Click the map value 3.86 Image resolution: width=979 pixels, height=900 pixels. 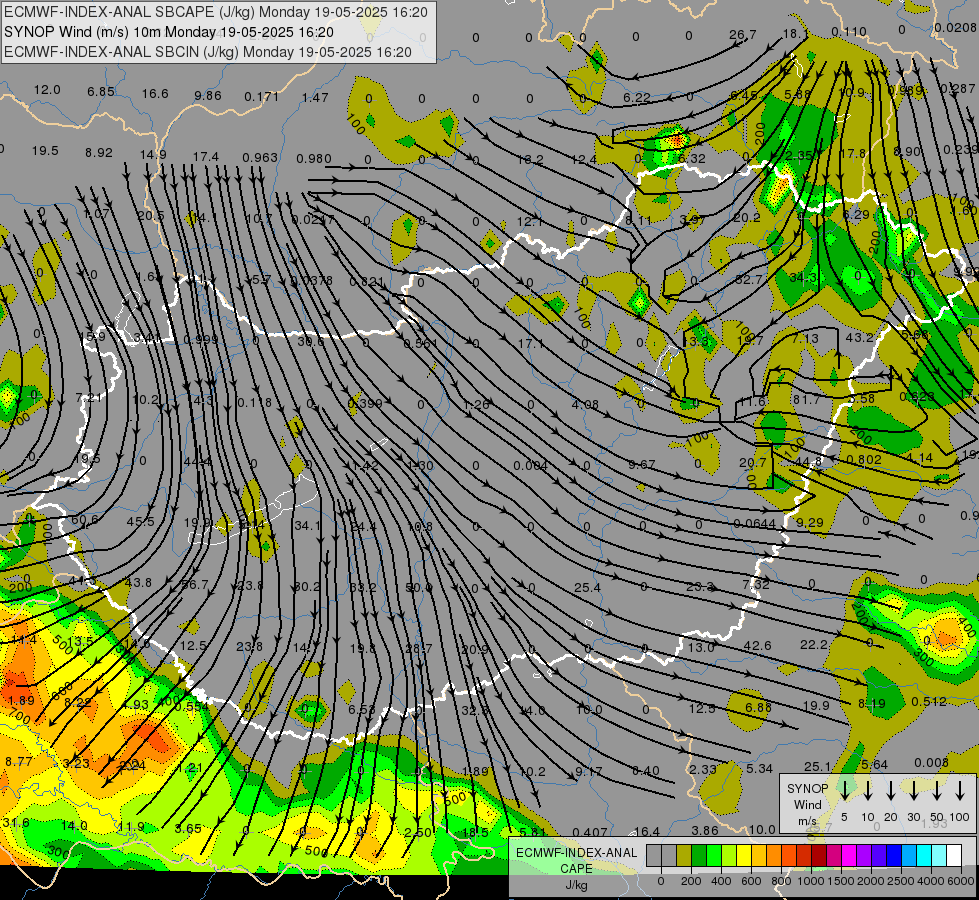tap(705, 831)
